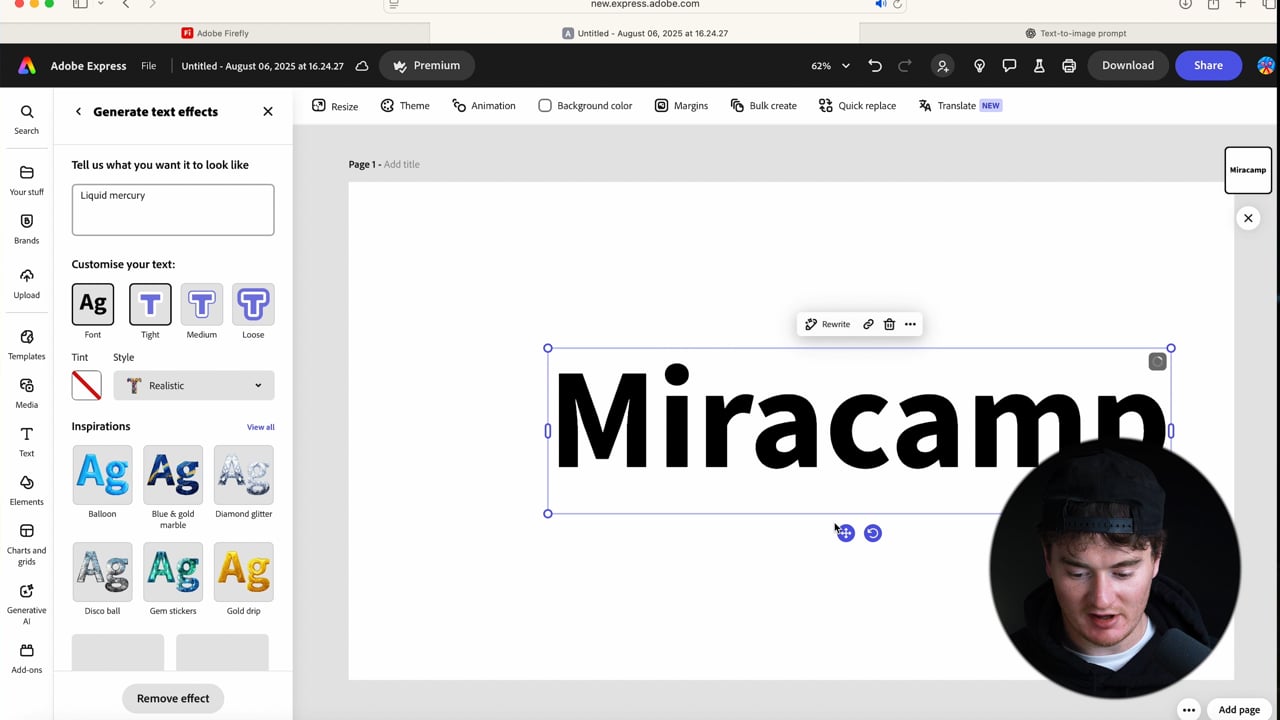Screen dimensions: 1280x720
Task: Open the Realistic style dropdown
Action: coord(194,385)
